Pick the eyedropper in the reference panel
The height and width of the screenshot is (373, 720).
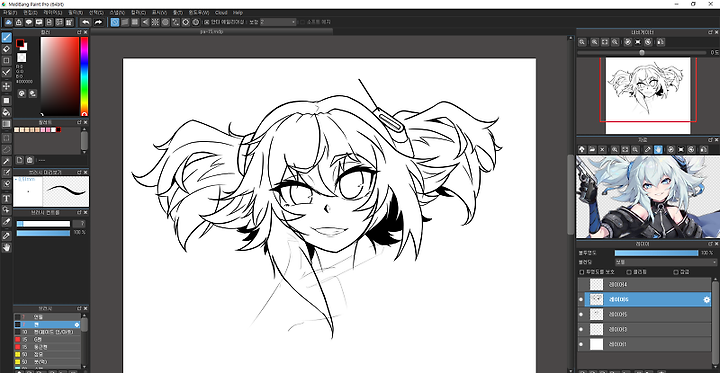click(647, 149)
